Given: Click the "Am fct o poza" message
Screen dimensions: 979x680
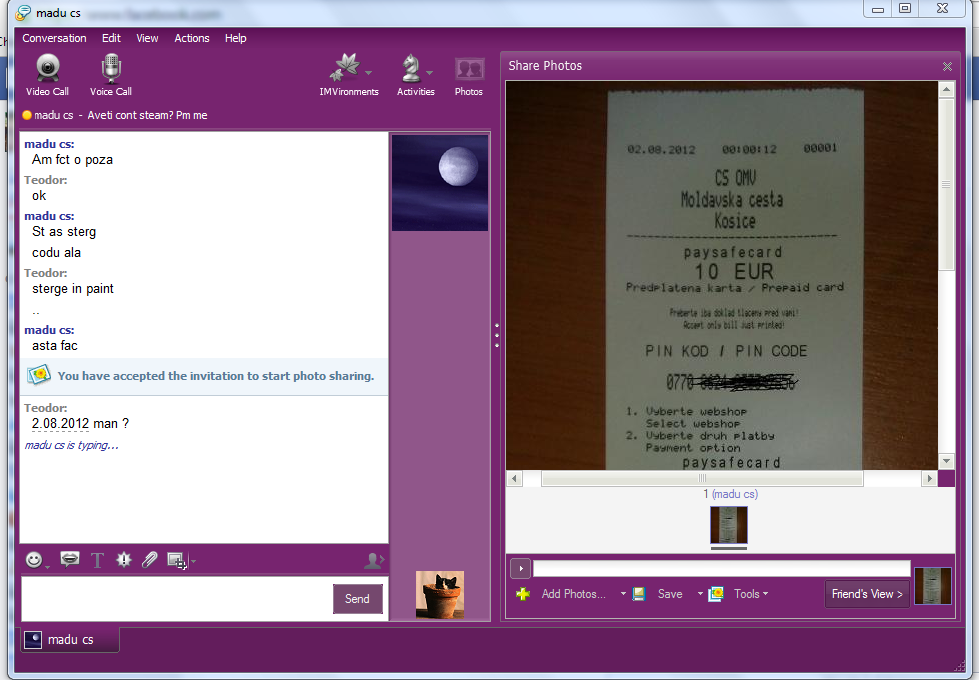Looking at the screenshot, I should [72, 159].
